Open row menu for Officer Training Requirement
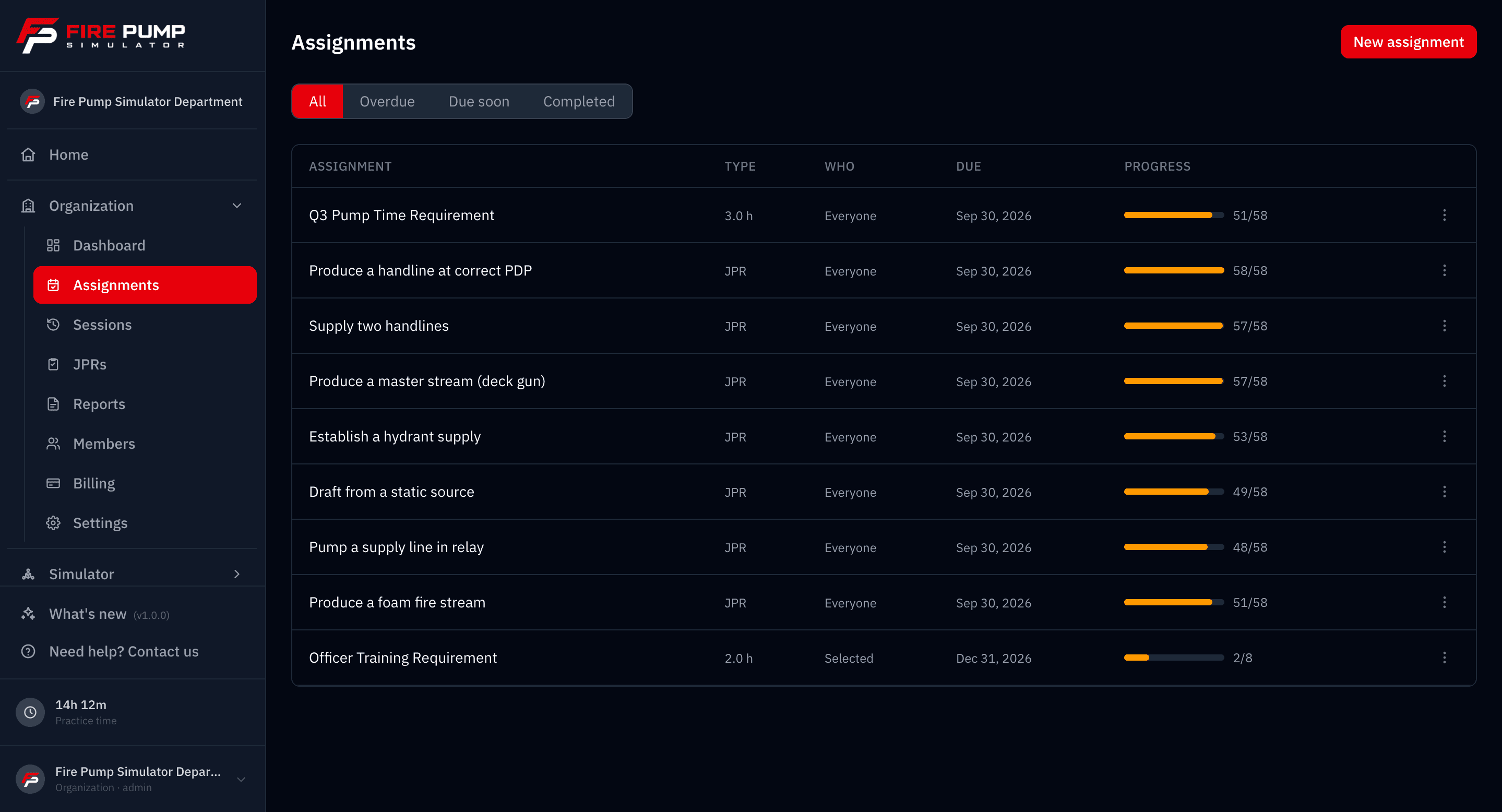The height and width of the screenshot is (812, 1502). click(1444, 658)
